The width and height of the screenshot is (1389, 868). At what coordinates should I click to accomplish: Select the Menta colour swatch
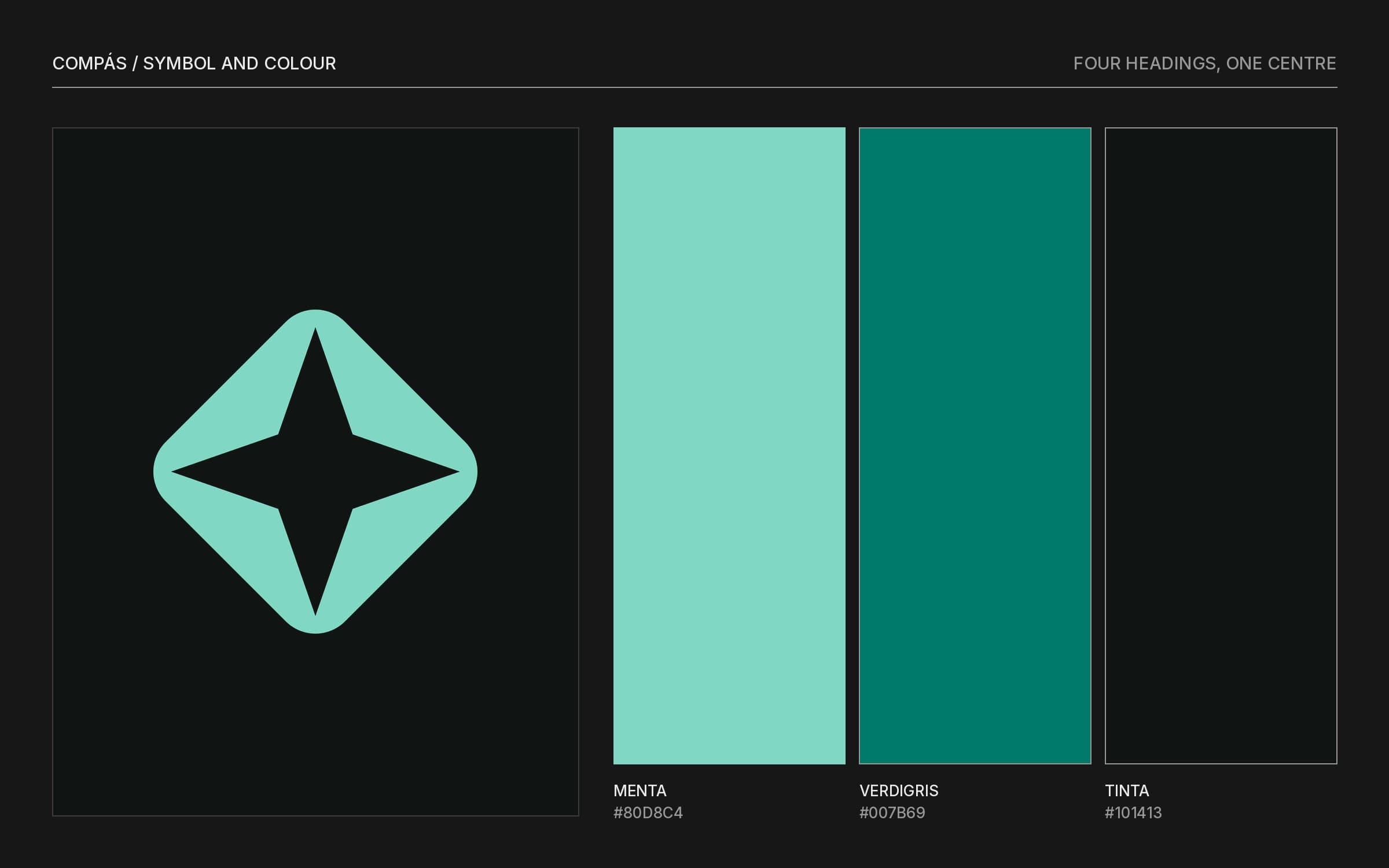tap(729, 446)
